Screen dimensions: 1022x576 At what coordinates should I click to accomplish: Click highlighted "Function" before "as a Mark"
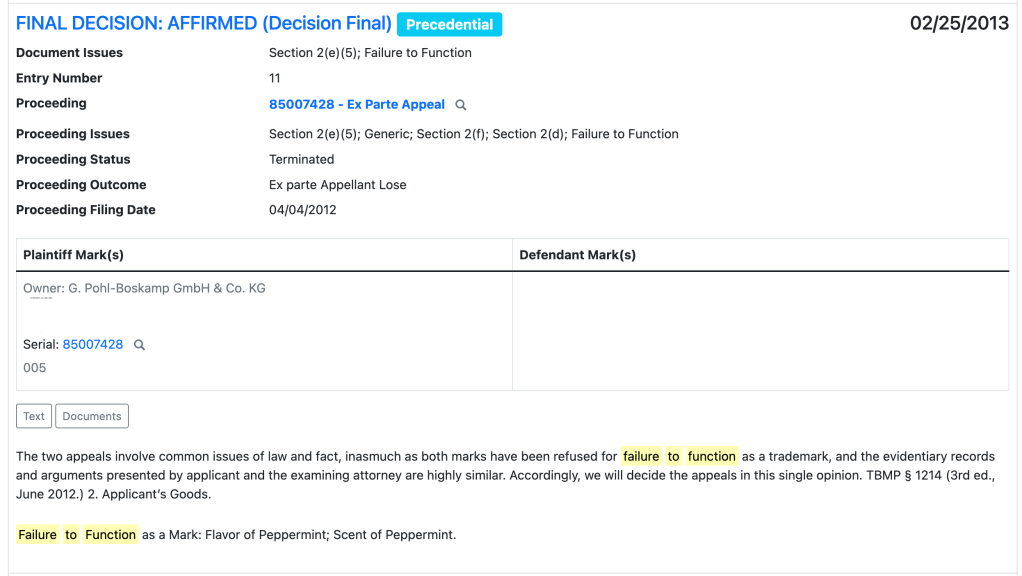coord(110,535)
